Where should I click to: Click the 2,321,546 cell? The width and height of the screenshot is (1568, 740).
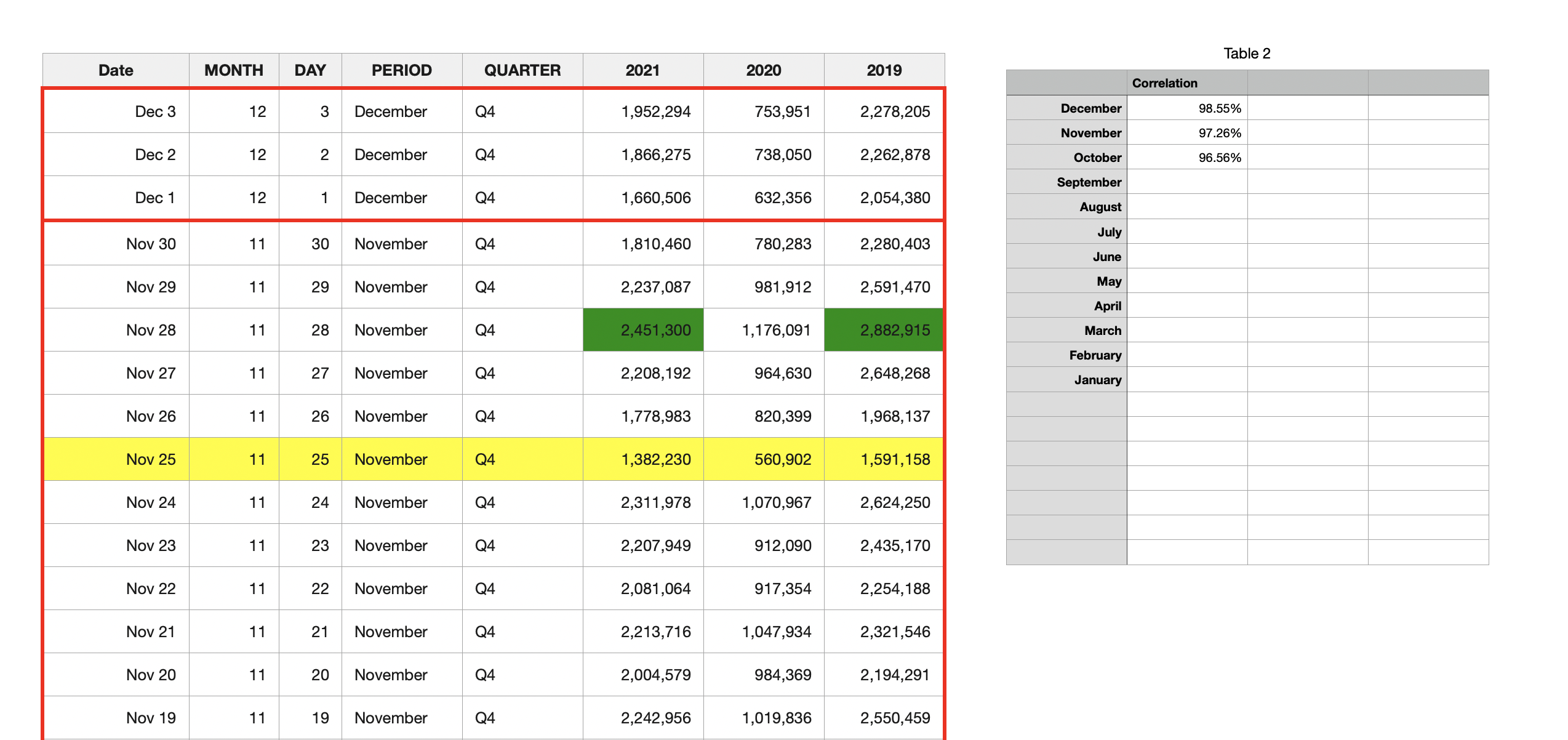(x=884, y=632)
